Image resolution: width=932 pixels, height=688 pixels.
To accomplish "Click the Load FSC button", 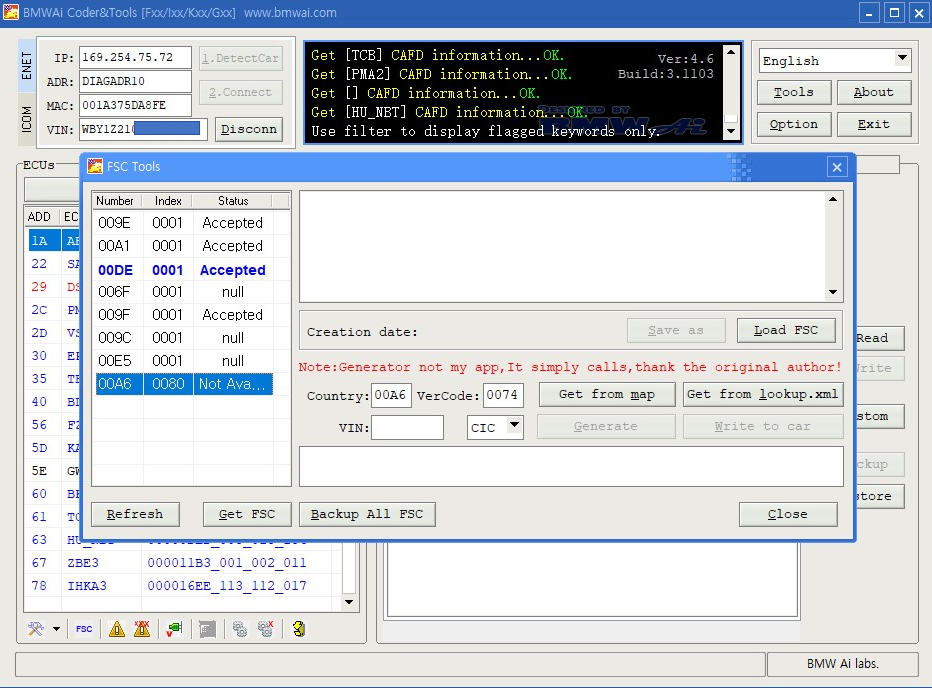I will point(786,330).
